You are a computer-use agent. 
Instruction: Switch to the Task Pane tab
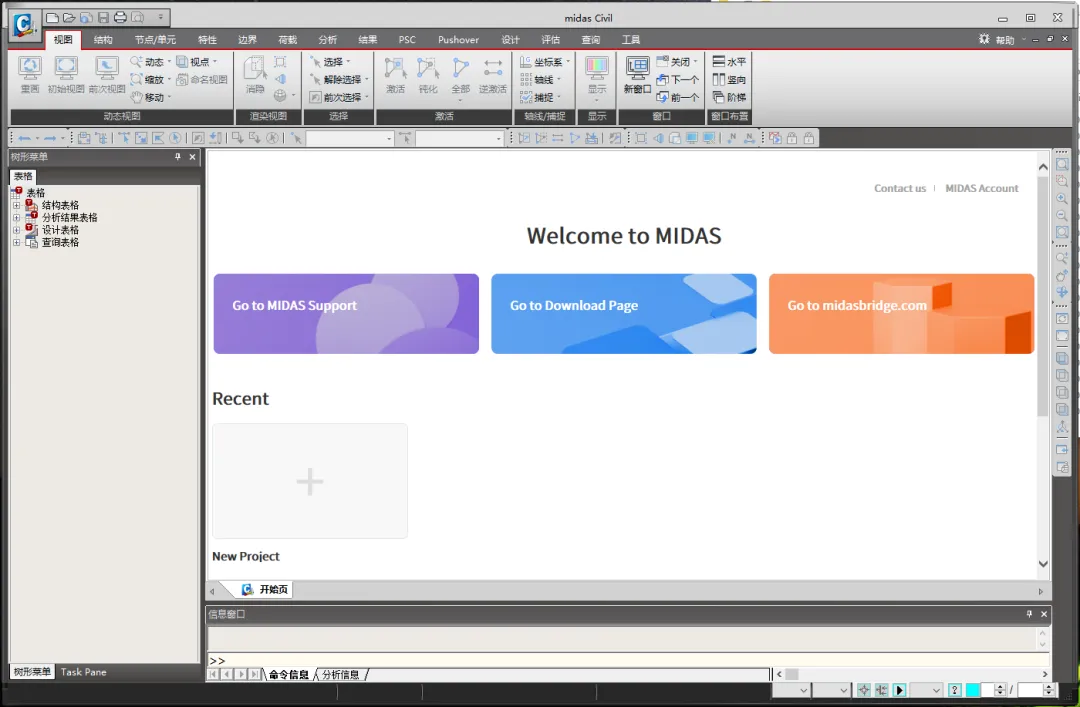pos(83,672)
